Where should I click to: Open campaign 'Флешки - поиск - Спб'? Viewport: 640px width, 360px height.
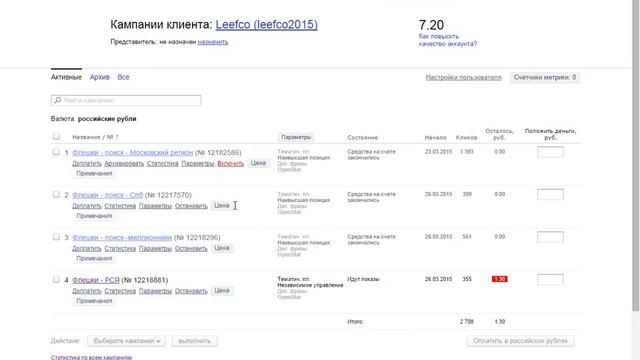107,195
